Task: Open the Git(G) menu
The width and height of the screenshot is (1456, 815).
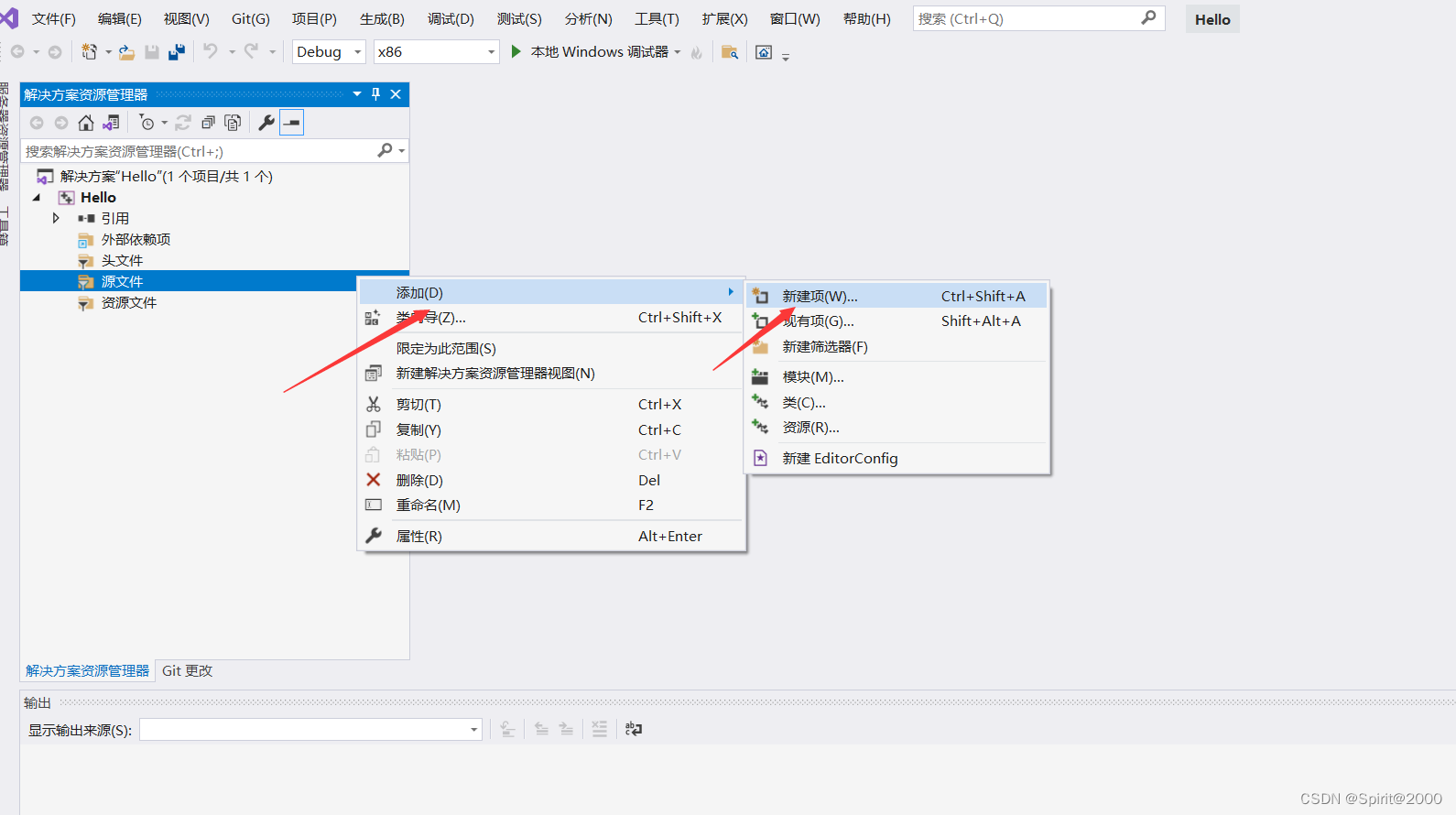Action: click(250, 18)
